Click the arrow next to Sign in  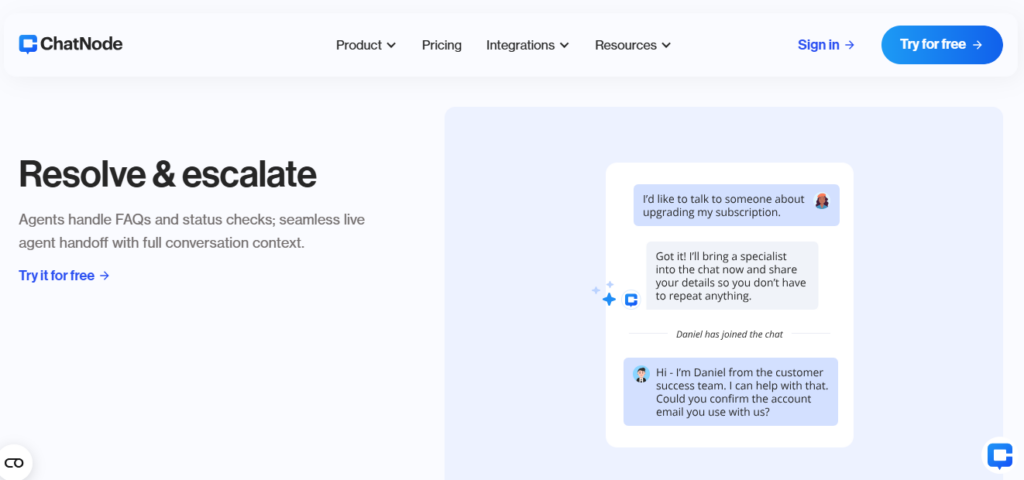coord(849,45)
